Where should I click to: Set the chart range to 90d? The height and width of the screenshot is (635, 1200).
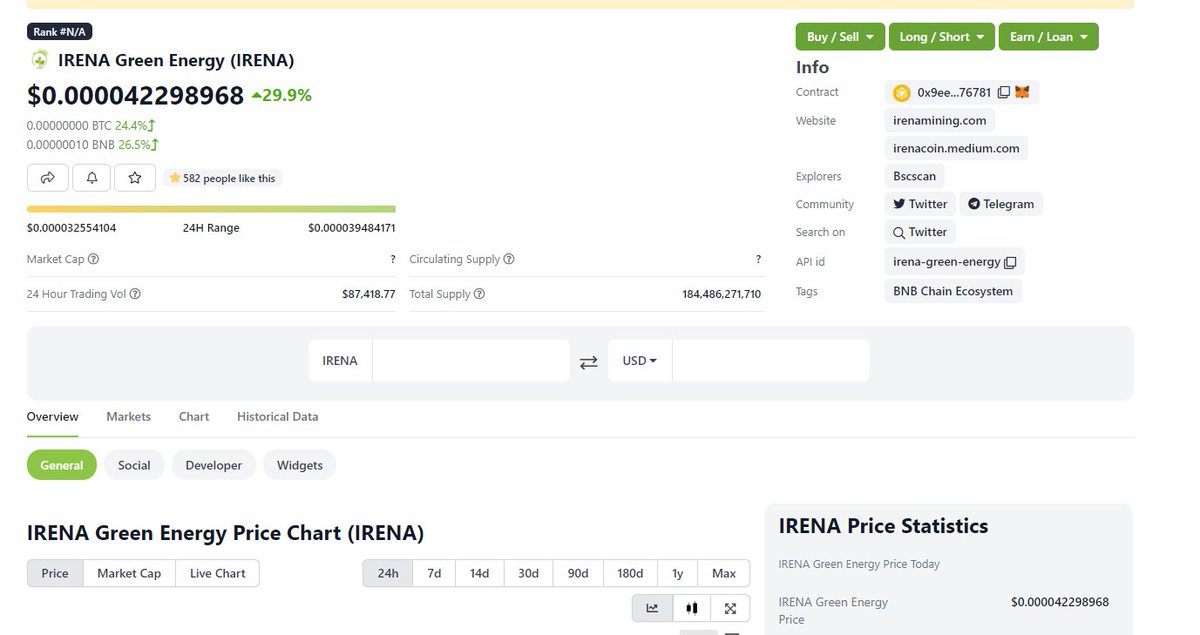(578, 573)
